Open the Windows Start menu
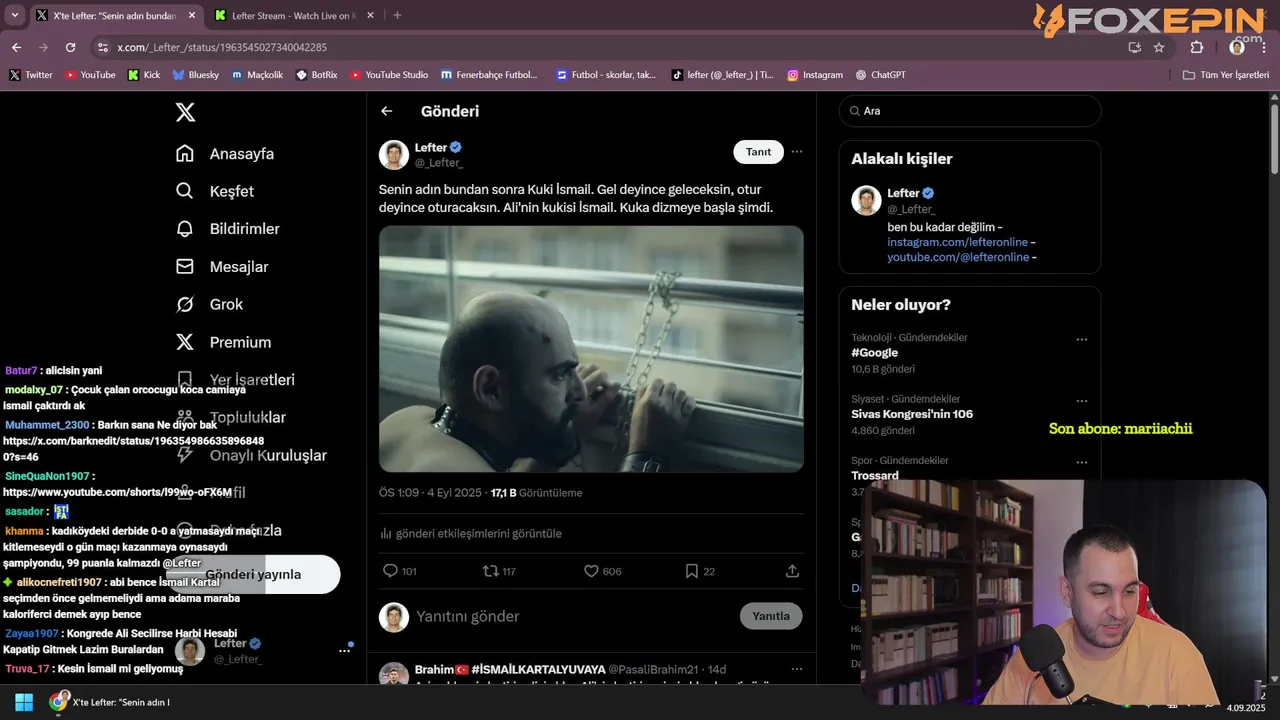 pyautogui.click(x=24, y=702)
